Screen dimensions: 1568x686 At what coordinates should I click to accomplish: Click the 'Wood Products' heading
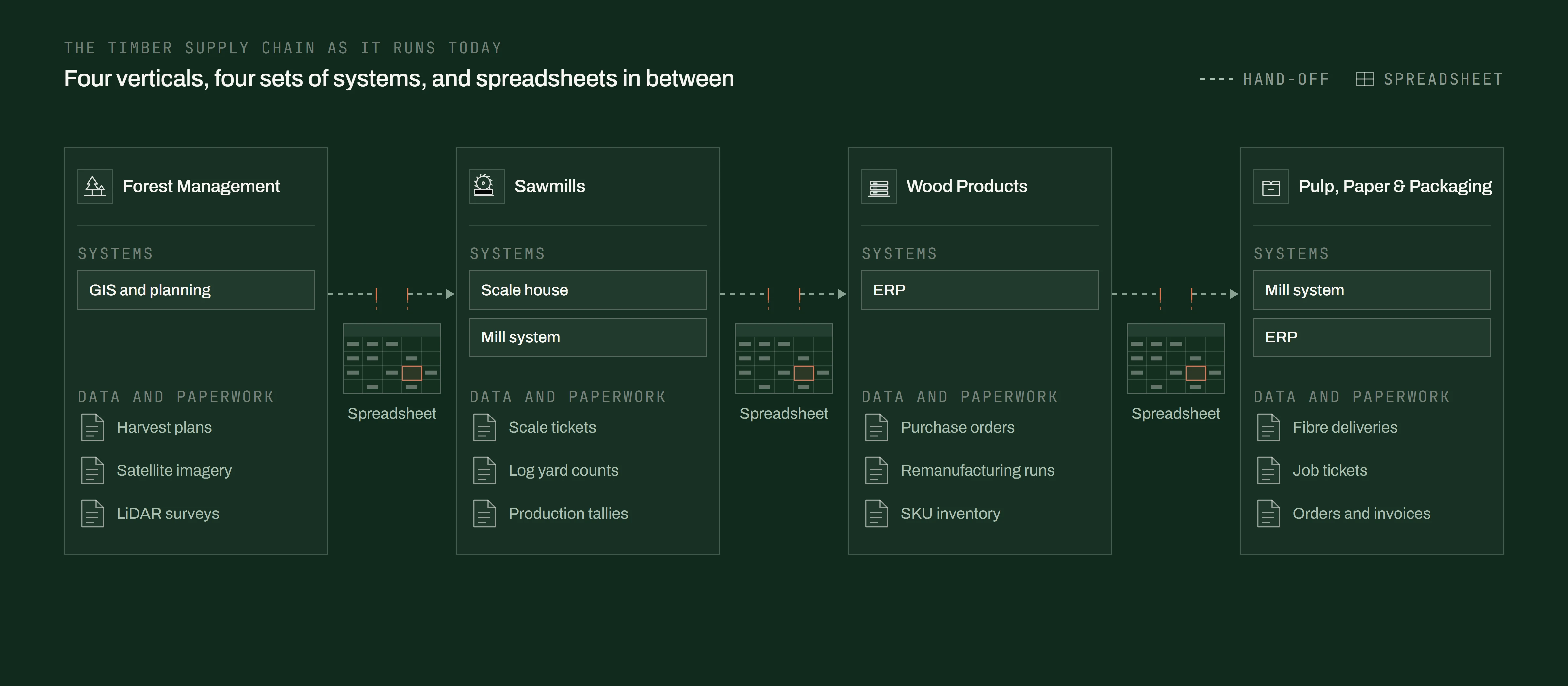967,186
